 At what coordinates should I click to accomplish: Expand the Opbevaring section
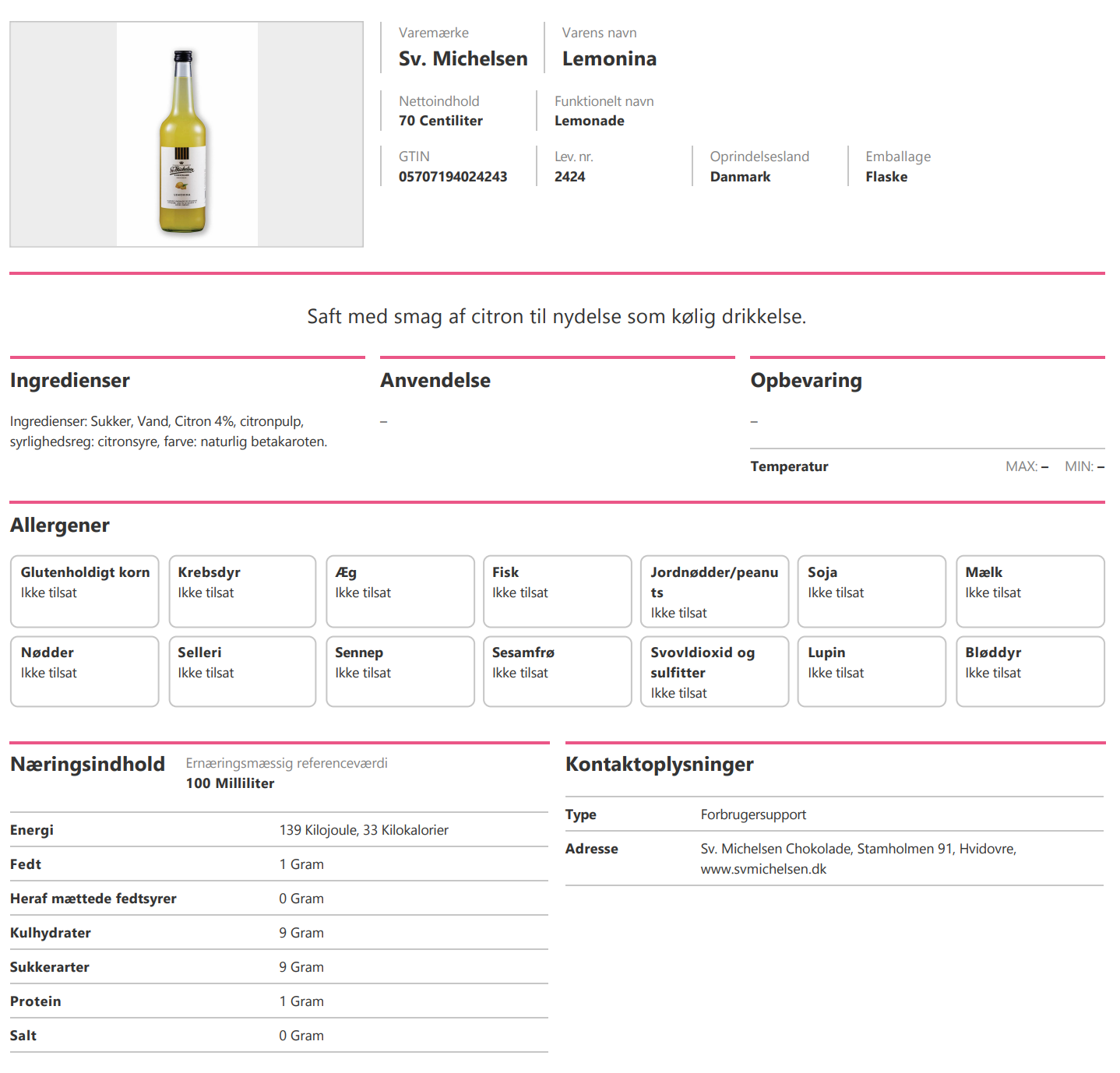806,380
